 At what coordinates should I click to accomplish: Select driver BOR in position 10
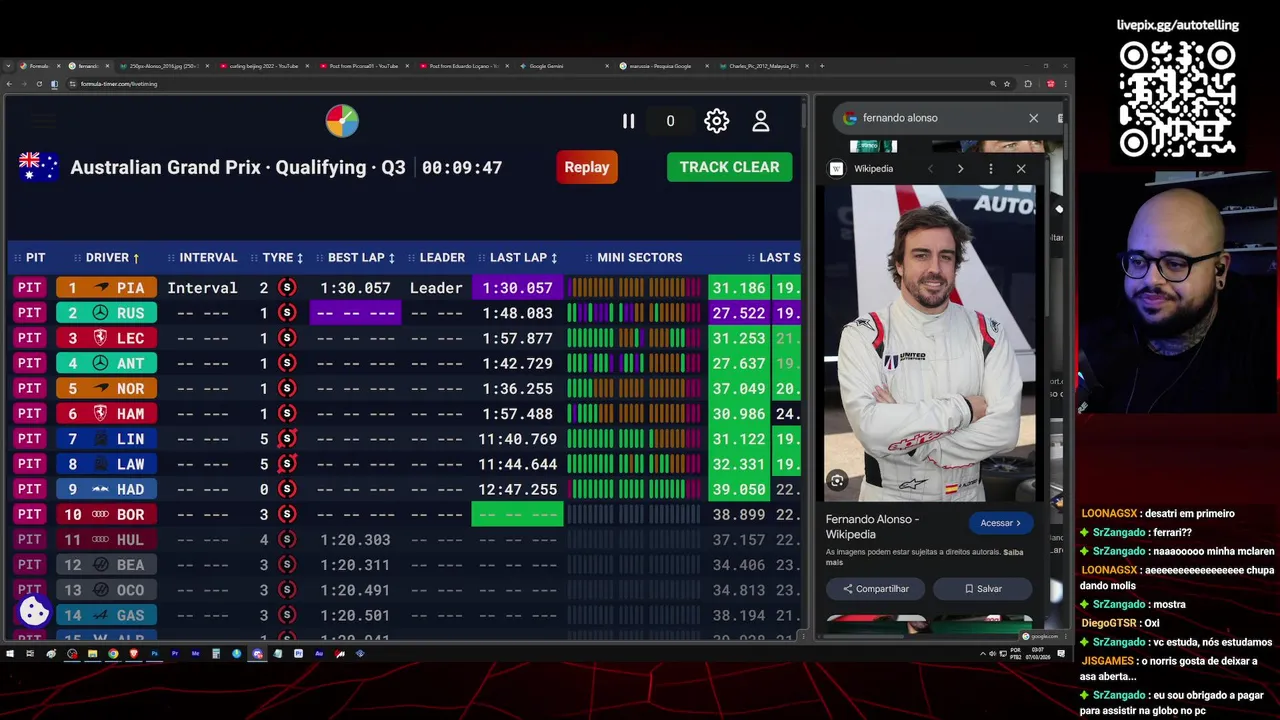click(x=106, y=514)
